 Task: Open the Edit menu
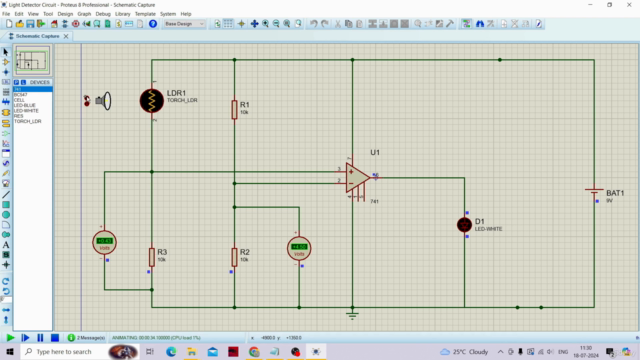(19, 14)
